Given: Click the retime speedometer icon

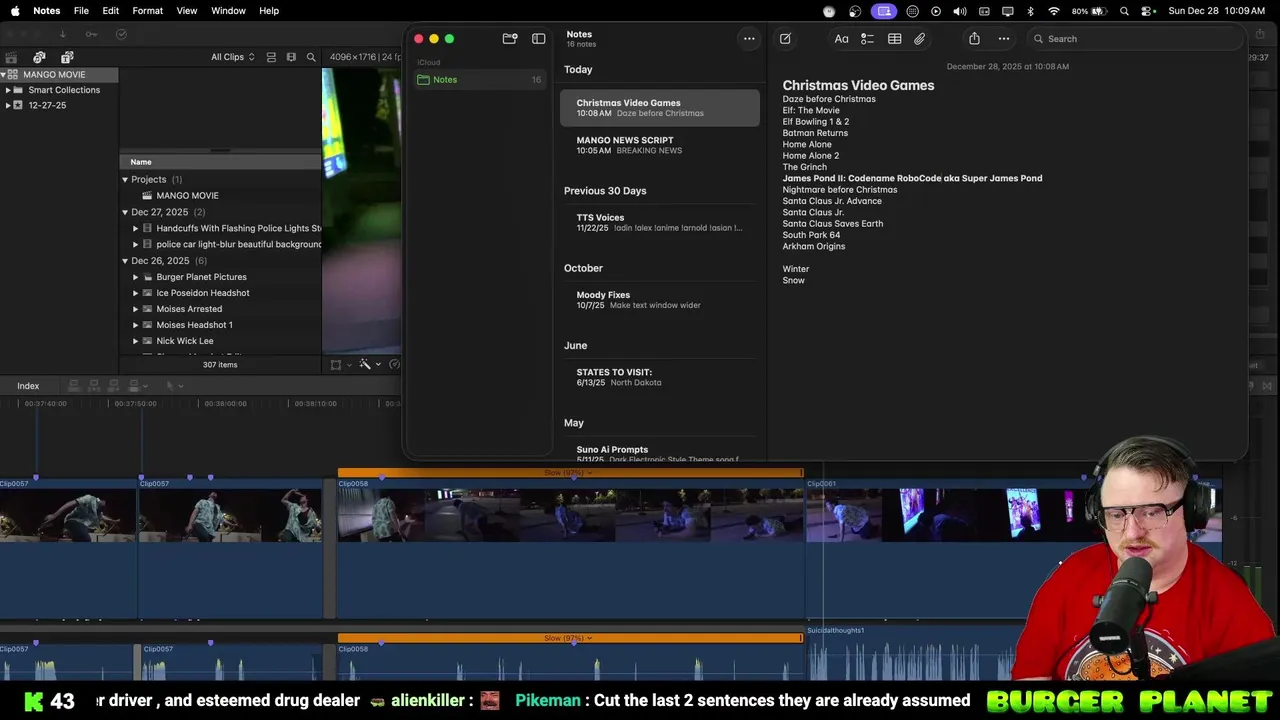Looking at the screenshot, I should [394, 365].
